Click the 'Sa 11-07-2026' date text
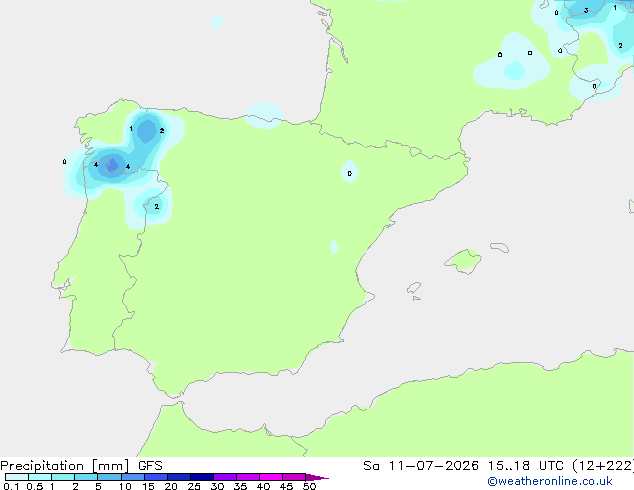The image size is (634, 490). [x=421, y=466]
